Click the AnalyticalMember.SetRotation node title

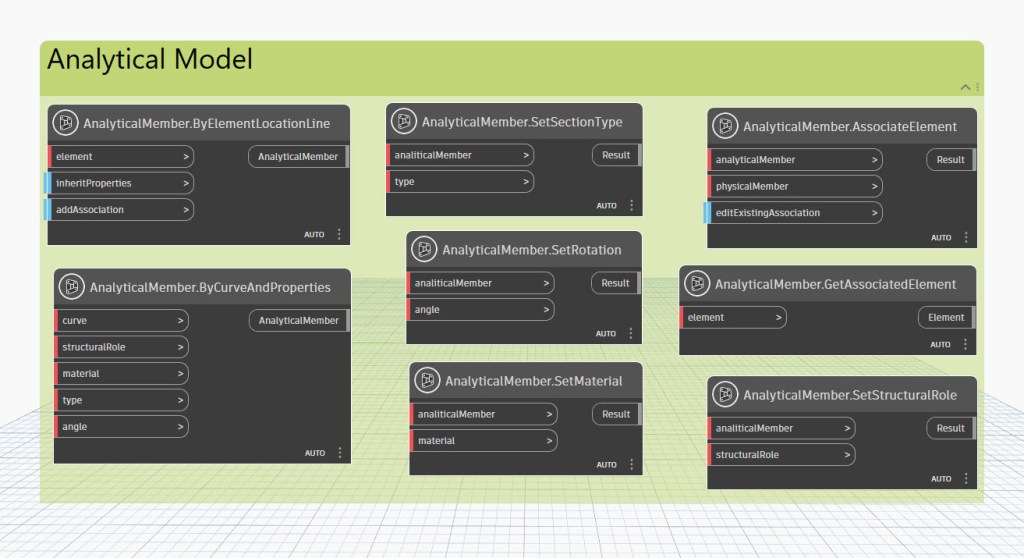pyautogui.click(x=532, y=250)
